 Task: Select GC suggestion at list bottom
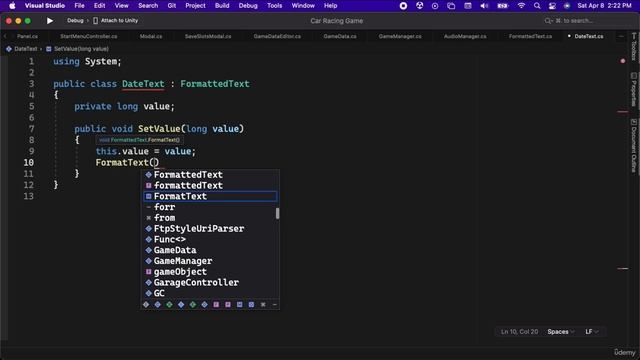tap(210, 293)
